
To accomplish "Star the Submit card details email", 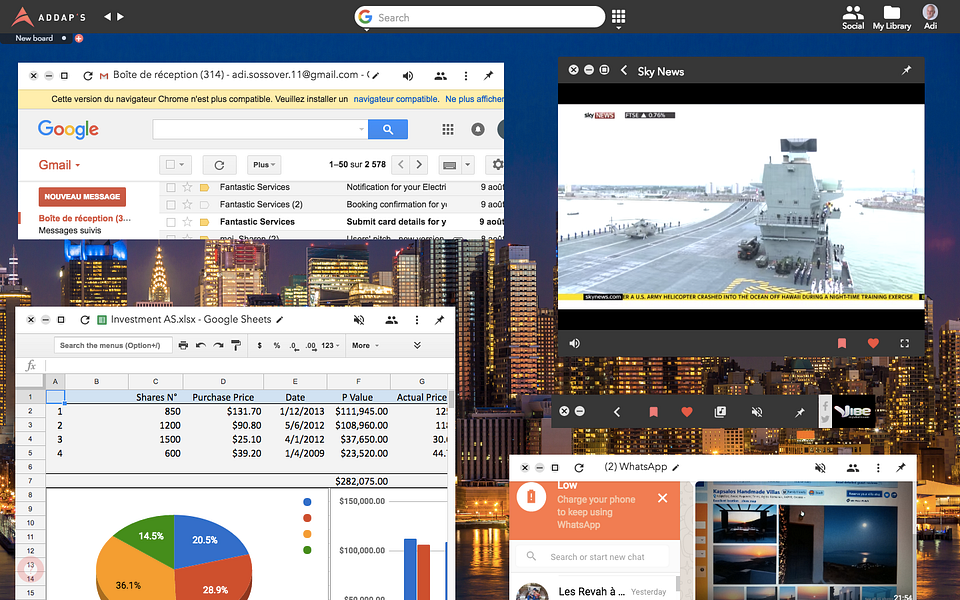I will click(x=187, y=222).
